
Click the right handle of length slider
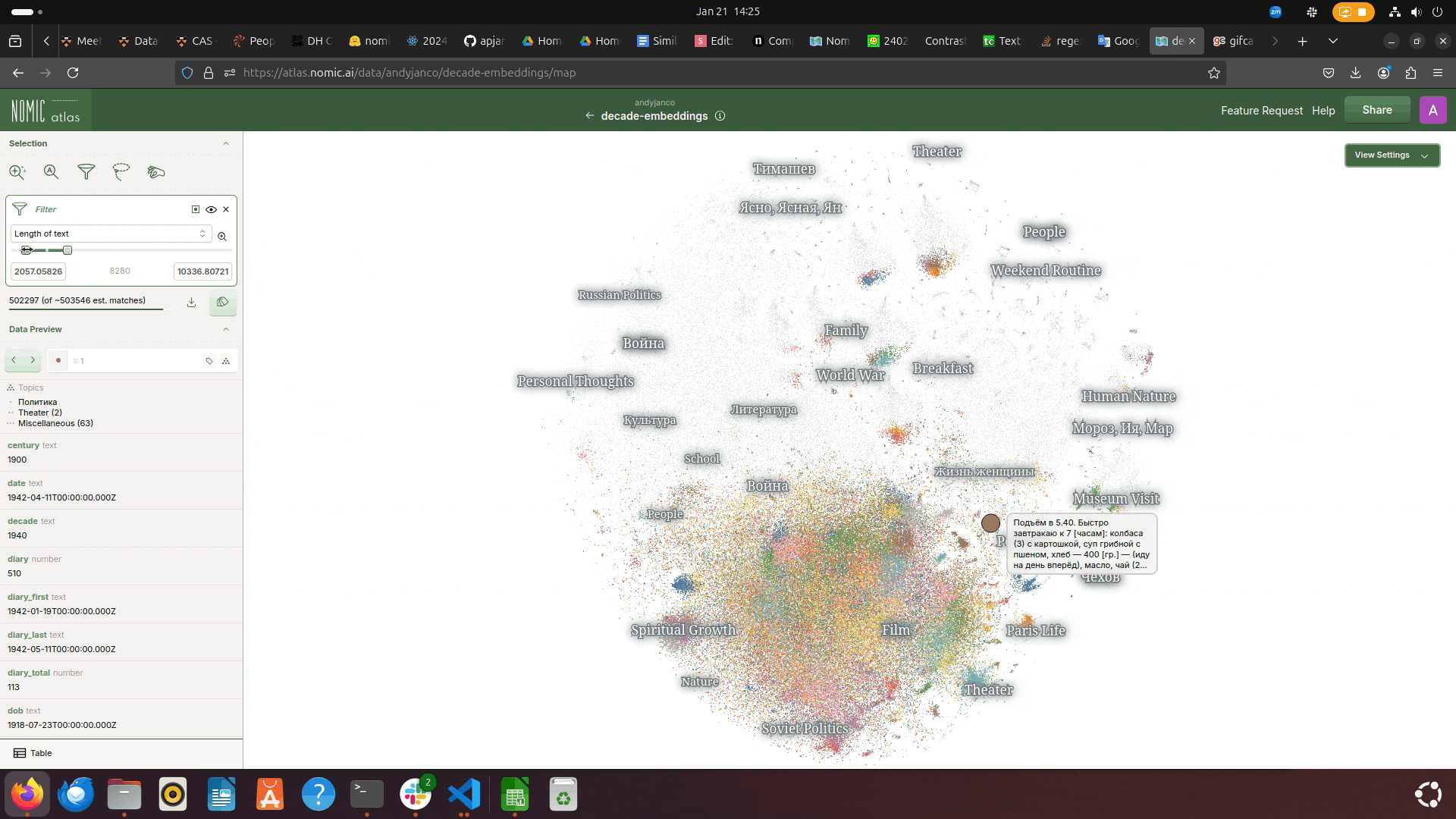click(x=67, y=250)
